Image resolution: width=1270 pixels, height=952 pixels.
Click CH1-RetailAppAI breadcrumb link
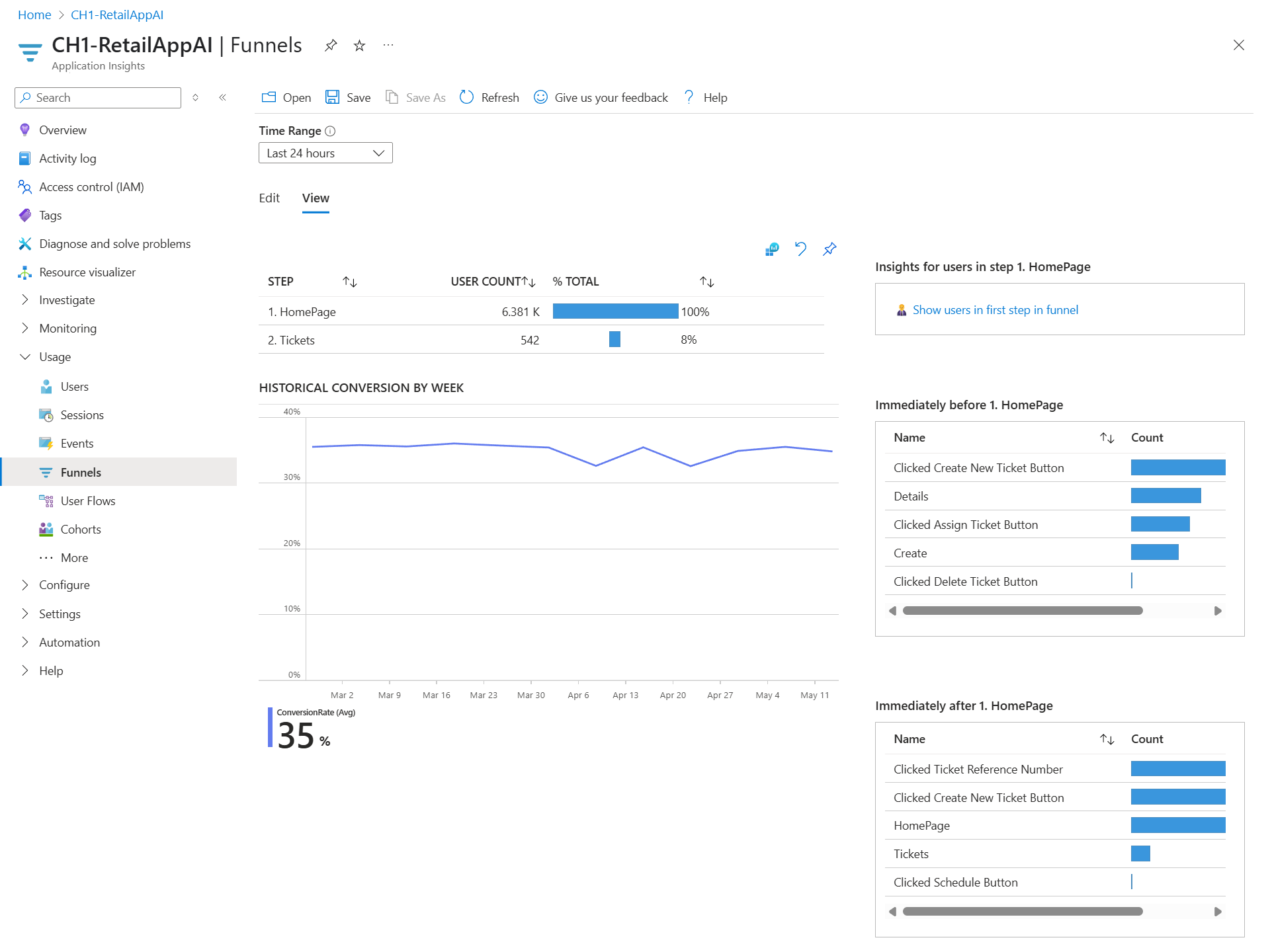tap(117, 15)
